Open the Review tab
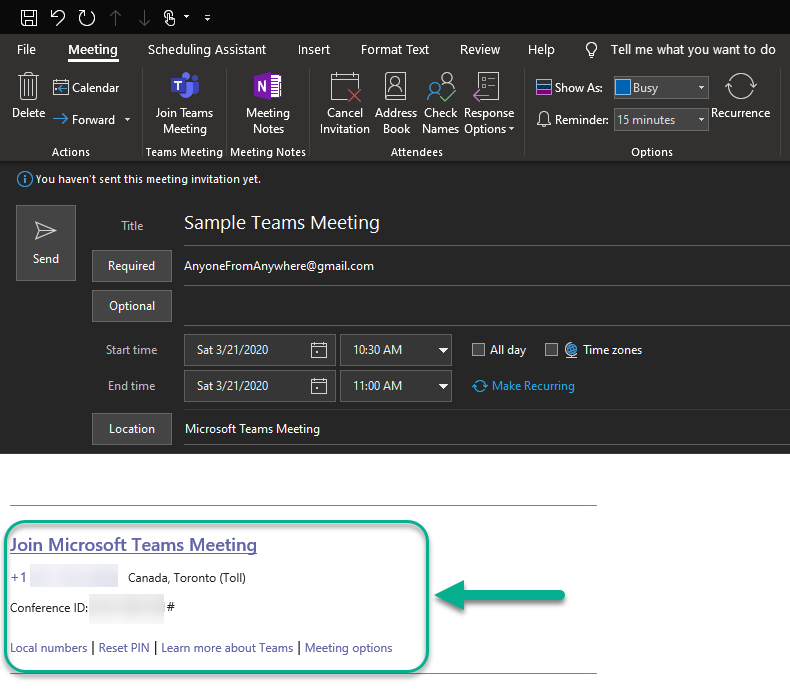This screenshot has width=790, height=700. (x=480, y=49)
